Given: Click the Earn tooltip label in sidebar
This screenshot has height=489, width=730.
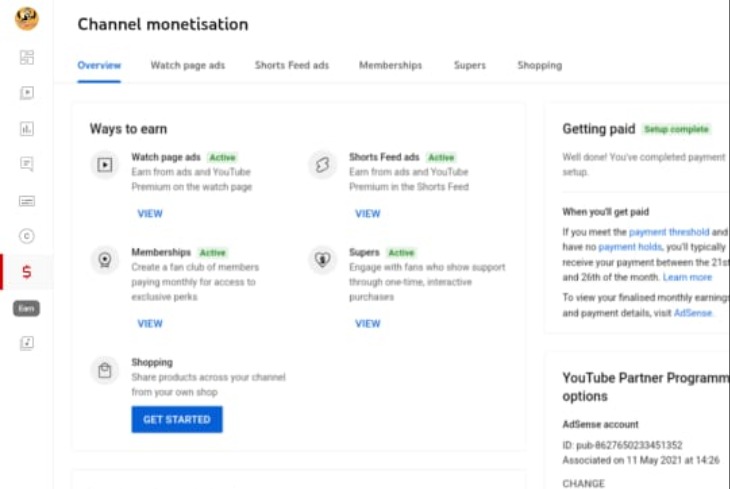Looking at the screenshot, I should [27, 308].
